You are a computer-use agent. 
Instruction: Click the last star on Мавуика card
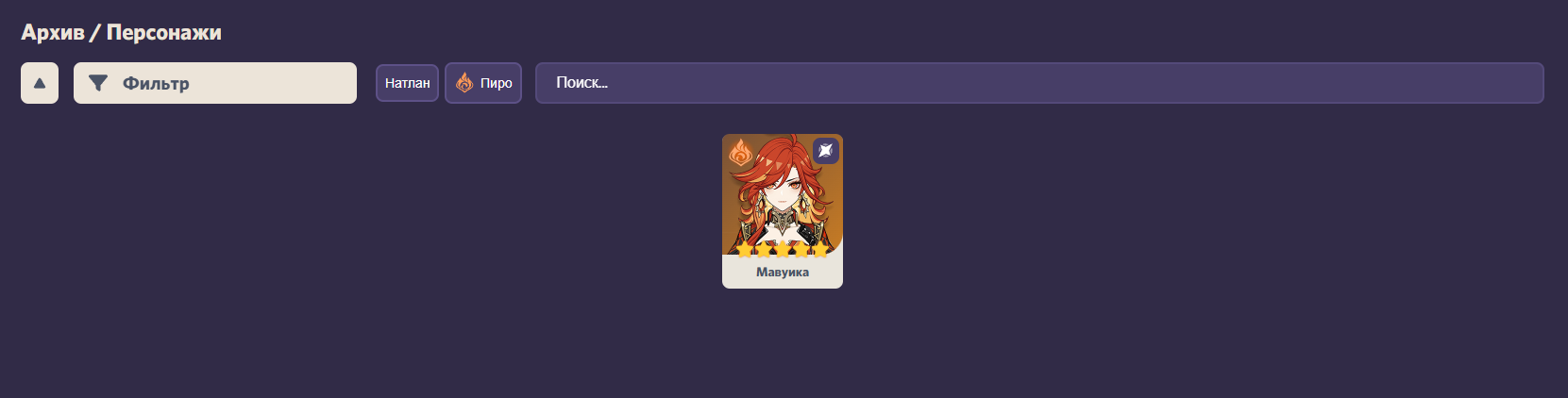[x=820, y=250]
